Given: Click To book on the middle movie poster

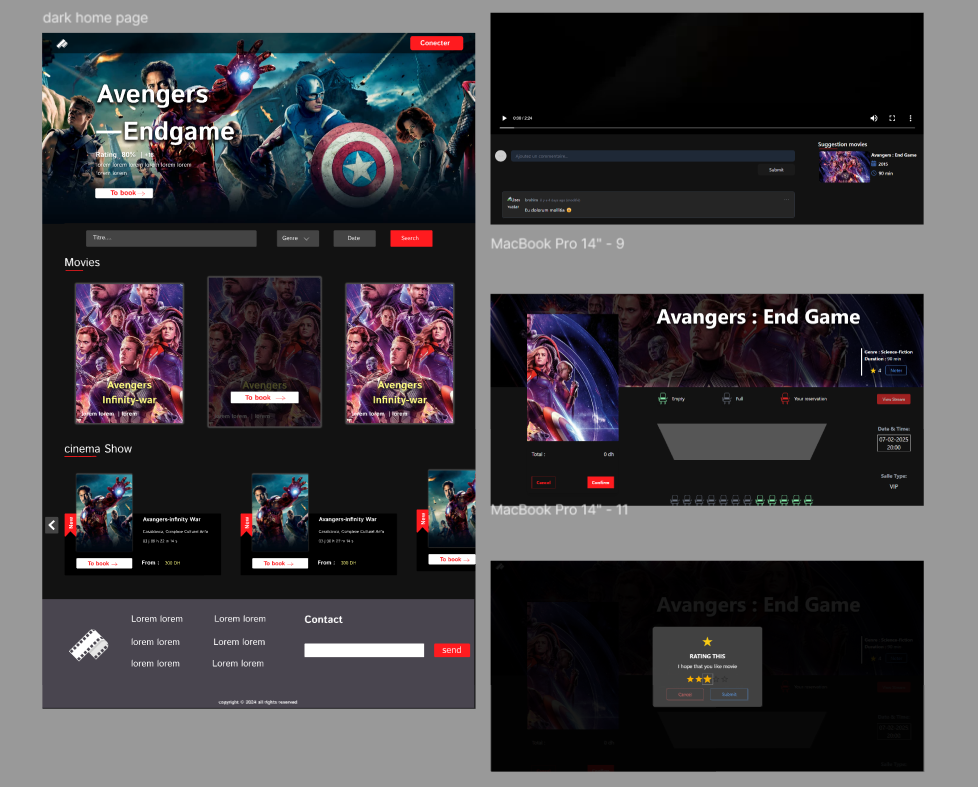Looking at the screenshot, I should tap(264, 397).
